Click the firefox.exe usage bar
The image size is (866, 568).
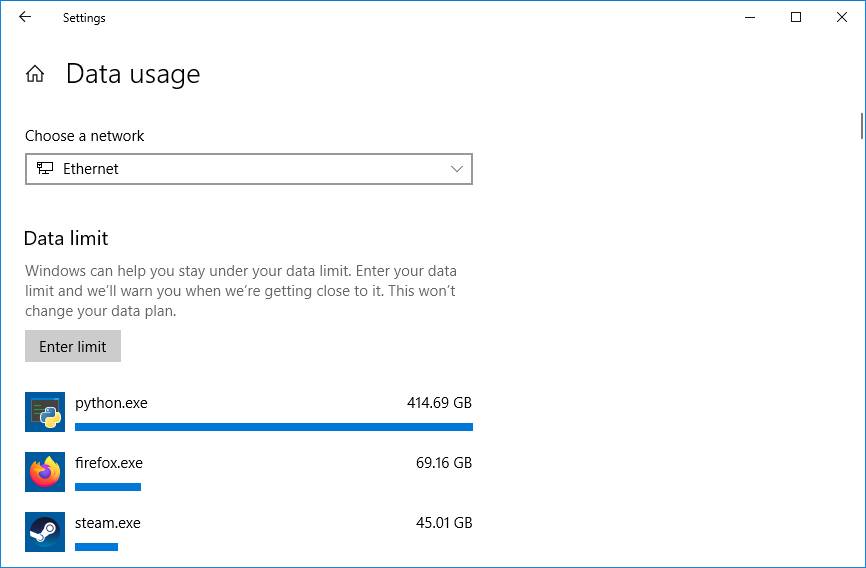(108, 487)
